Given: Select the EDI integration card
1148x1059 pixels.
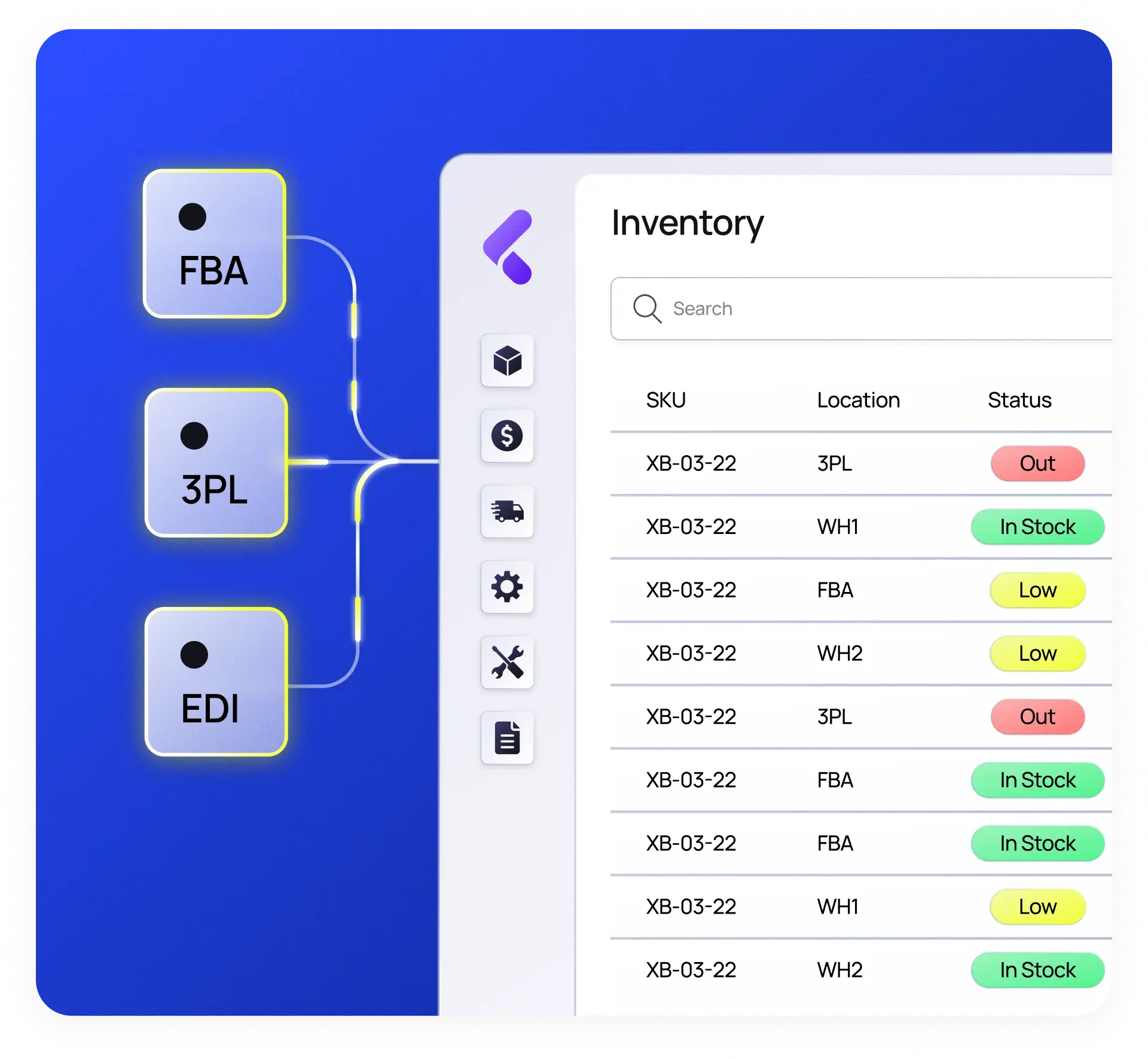Looking at the screenshot, I should pyautogui.click(x=216, y=681).
